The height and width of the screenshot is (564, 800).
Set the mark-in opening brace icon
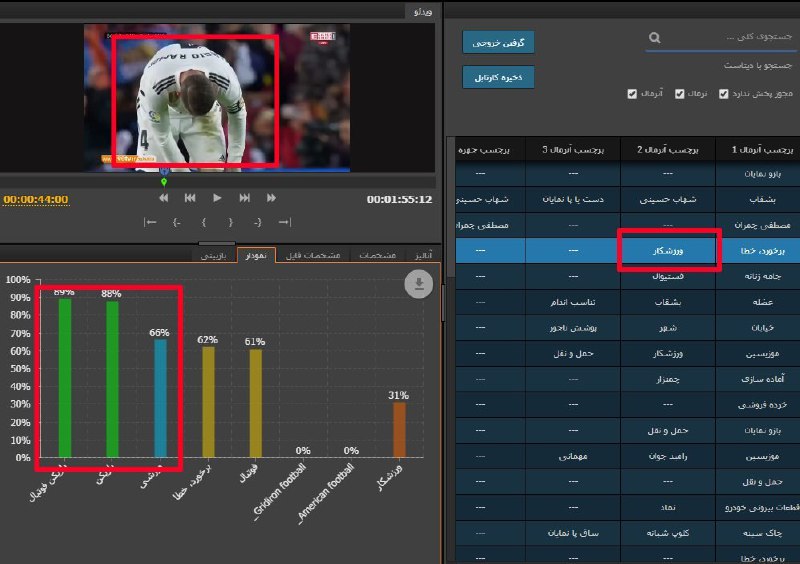(x=203, y=222)
